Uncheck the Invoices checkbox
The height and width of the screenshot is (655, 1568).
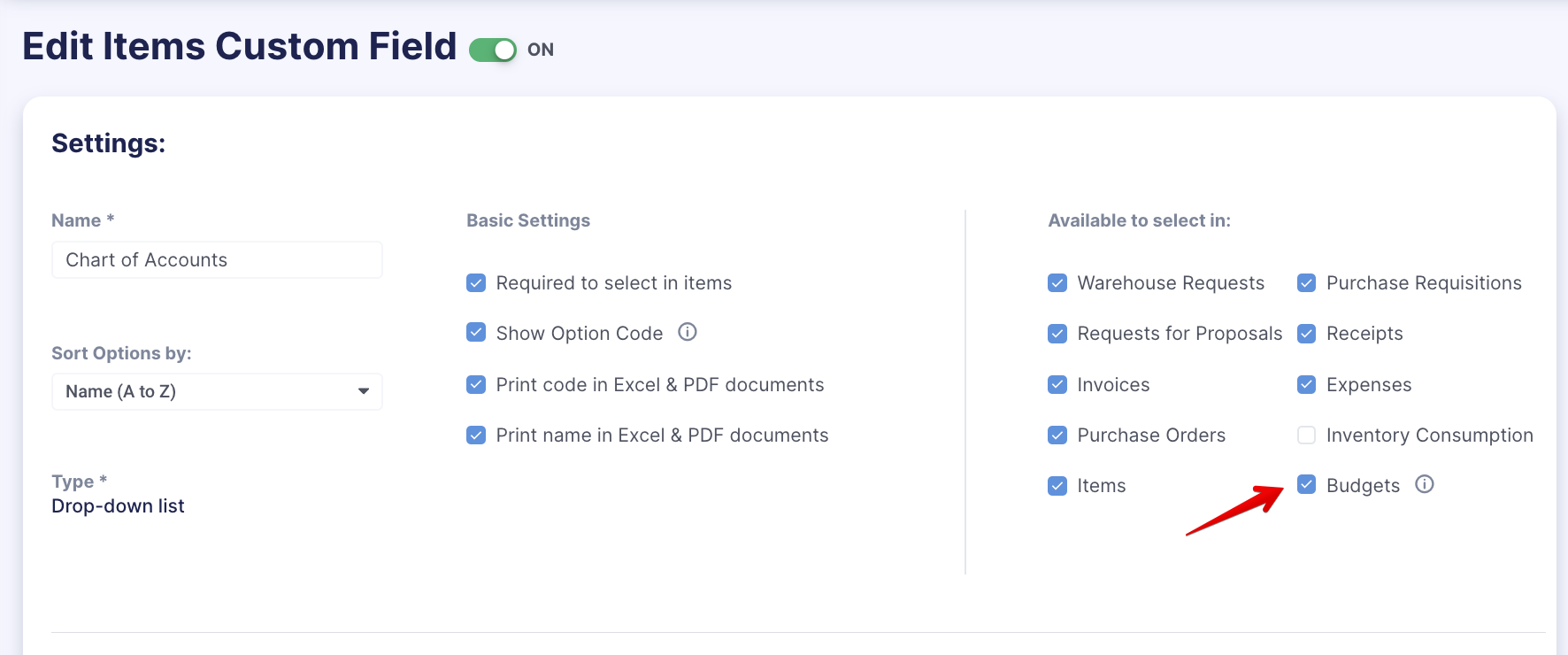tap(1057, 384)
